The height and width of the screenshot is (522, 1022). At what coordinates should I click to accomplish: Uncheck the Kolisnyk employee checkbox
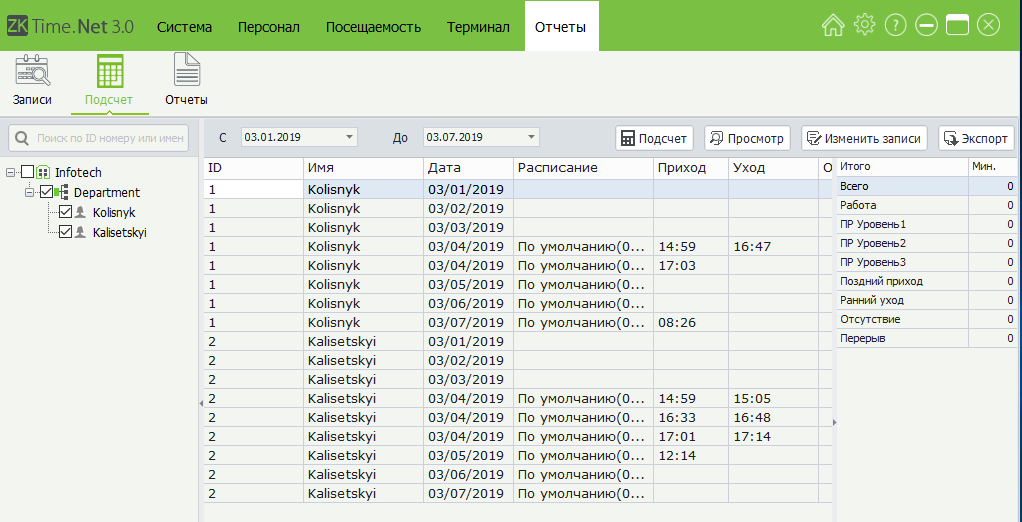pos(66,212)
